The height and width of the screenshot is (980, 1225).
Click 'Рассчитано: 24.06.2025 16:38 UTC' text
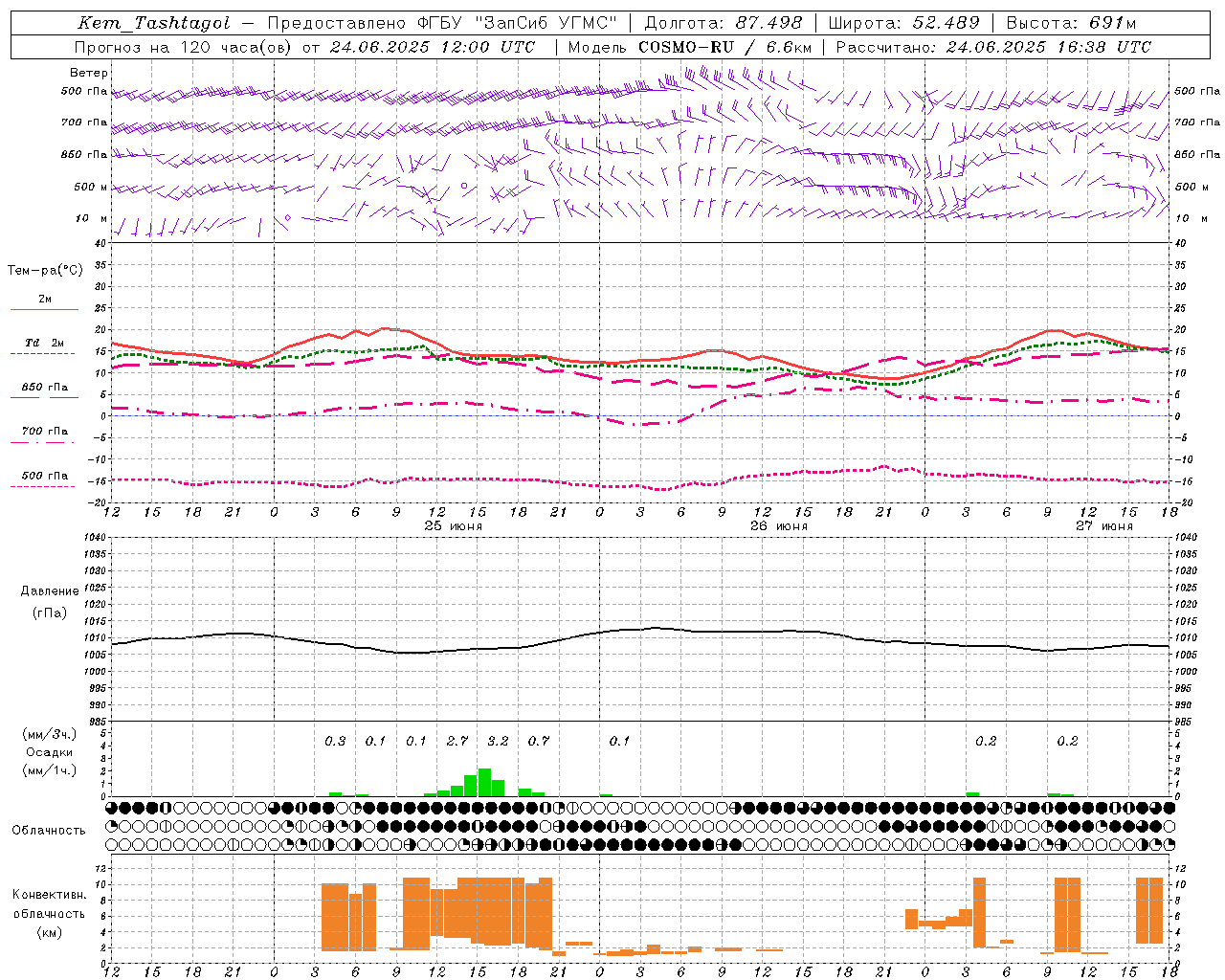tap(993, 47)
